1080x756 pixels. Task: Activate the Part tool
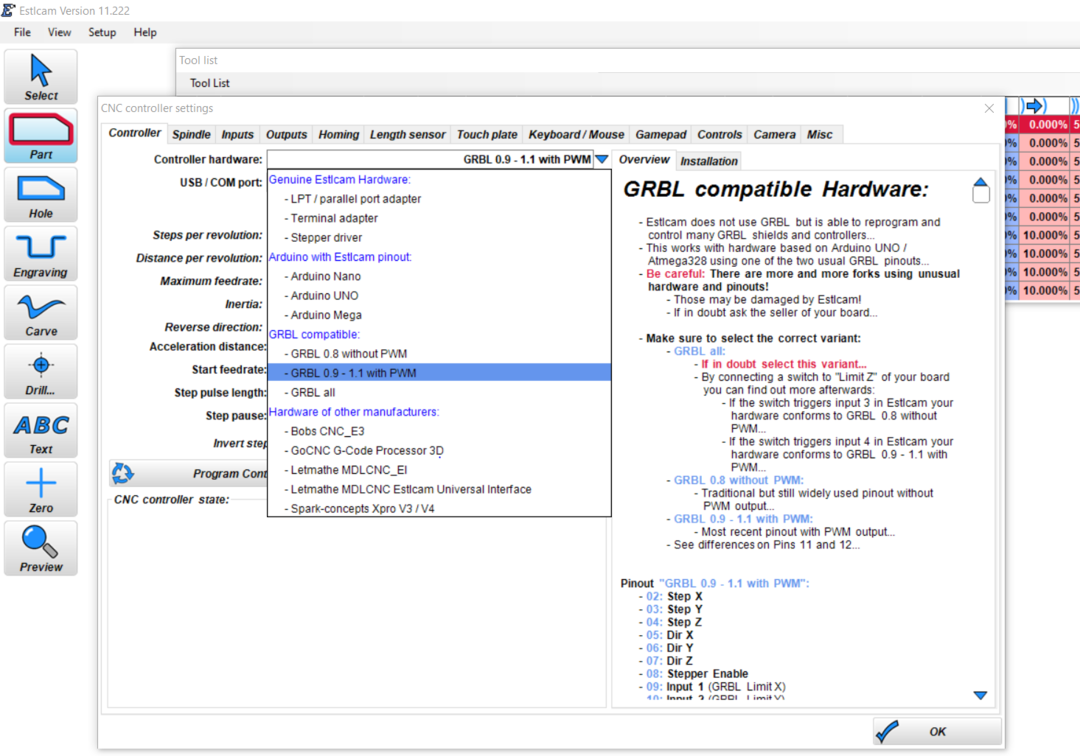(41, 136)
